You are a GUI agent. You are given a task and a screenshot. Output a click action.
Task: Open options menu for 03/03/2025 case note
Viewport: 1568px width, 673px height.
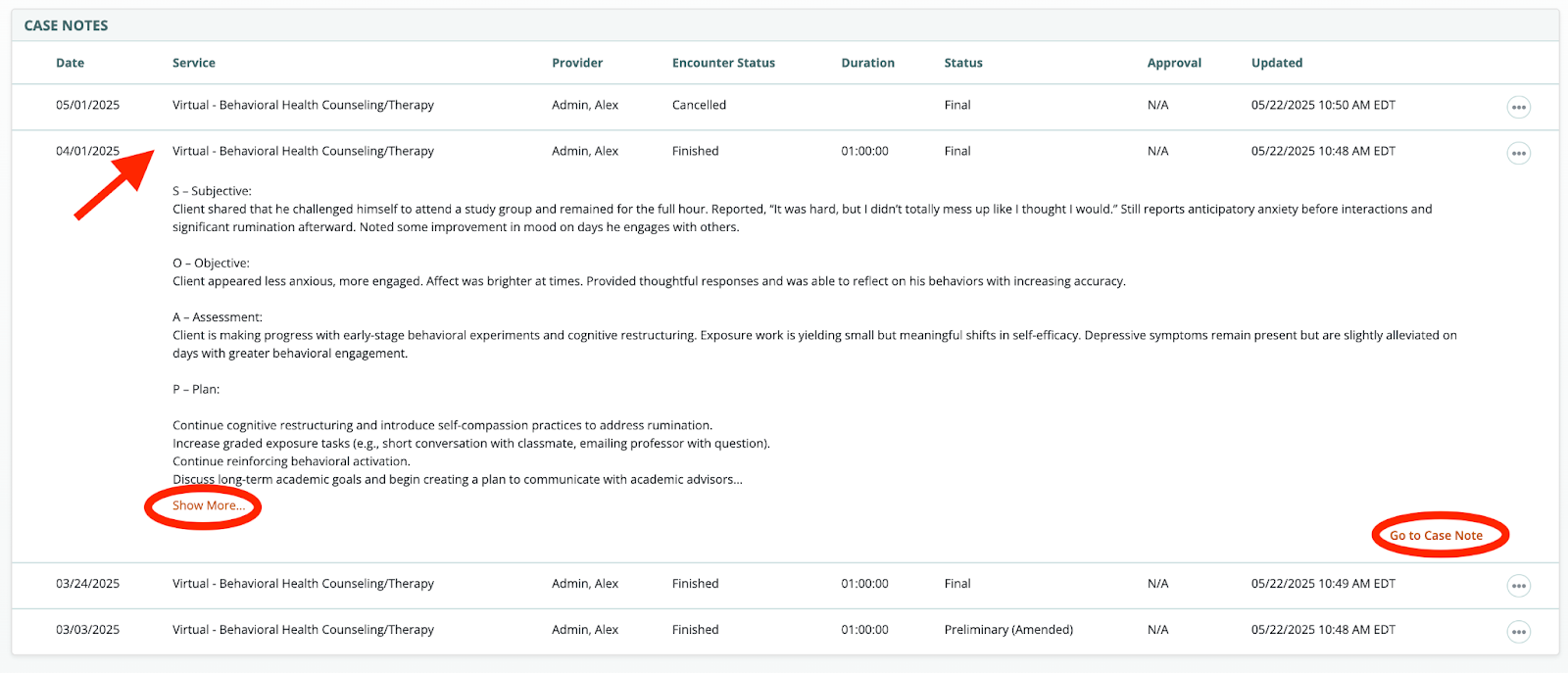(x=1518, y=632)
